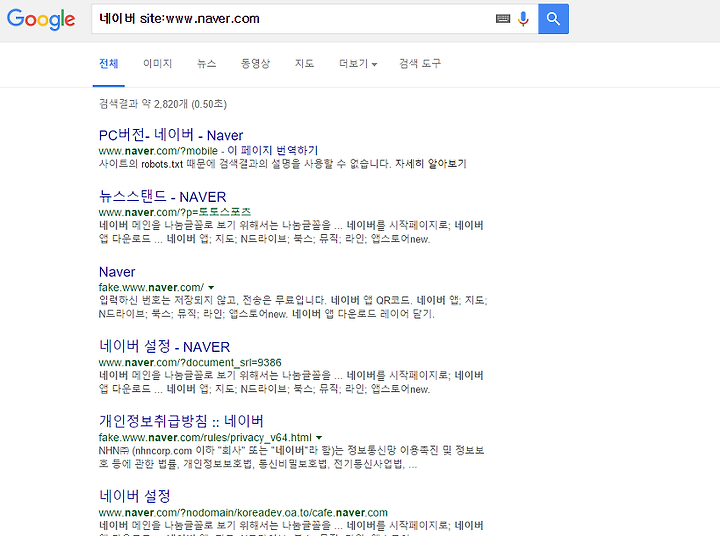The width and height of the screenshot is (720, 536).
Task: Open 네이버 설정 - NAVER result
Action: [164, 347]
